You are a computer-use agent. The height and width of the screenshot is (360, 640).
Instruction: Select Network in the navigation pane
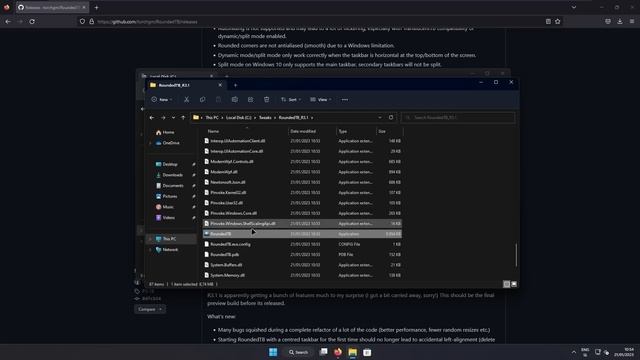coord(167,249)
